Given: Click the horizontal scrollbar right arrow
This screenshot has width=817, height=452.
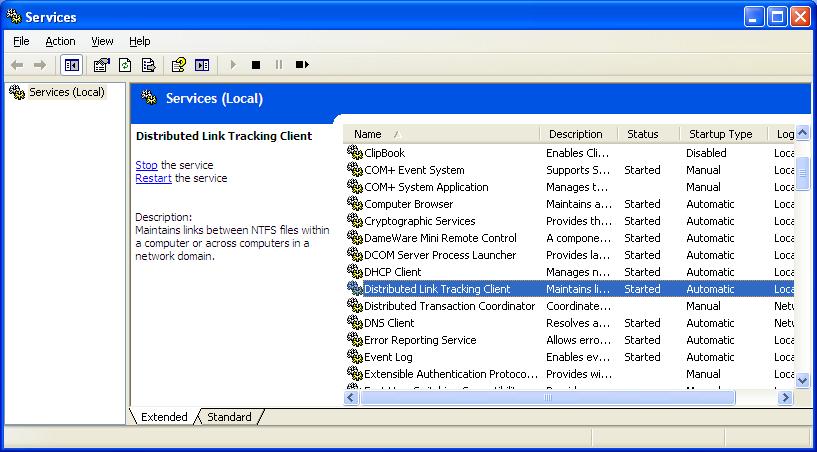Looking at the screenshot, I should click(785, 398).
